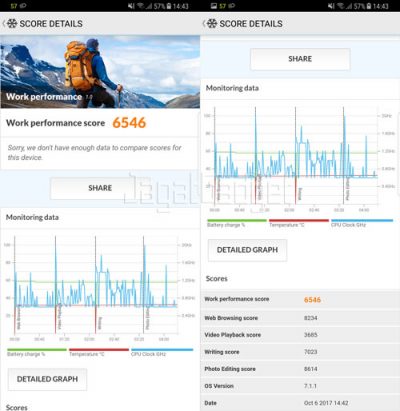Tap SHARE button under the comparison data message

(x=100, y=188)
